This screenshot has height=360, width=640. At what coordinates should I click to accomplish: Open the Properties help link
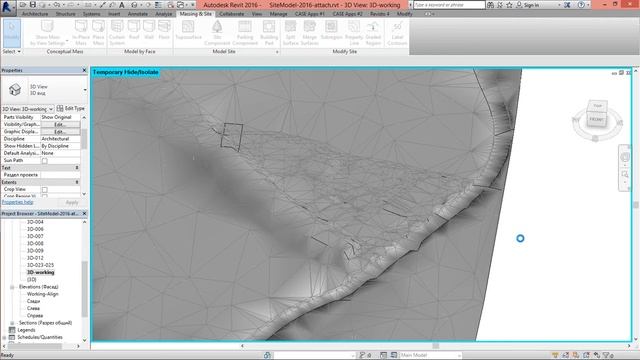click(18, 202)
